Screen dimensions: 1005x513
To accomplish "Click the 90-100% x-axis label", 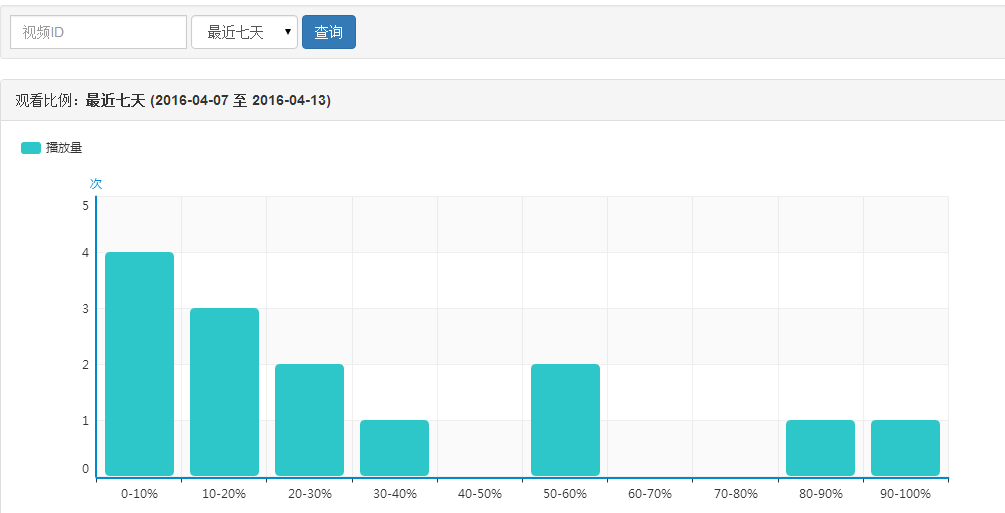I will [x=905, y=494].
